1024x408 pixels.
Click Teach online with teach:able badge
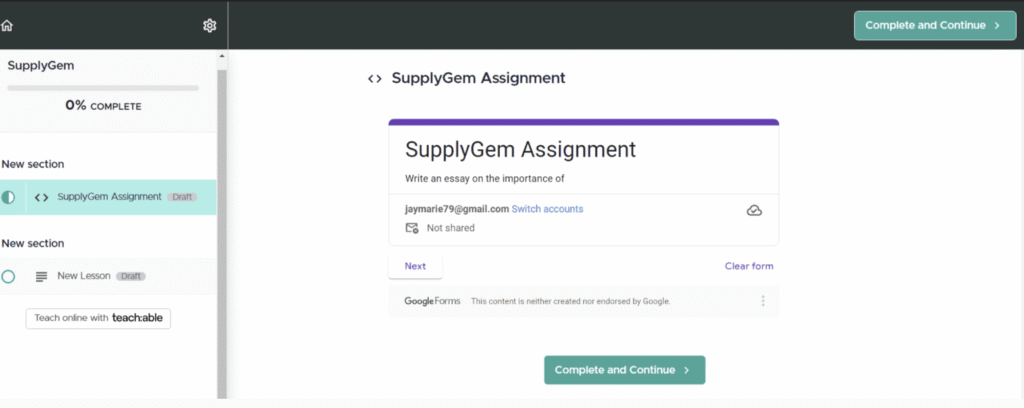98,318
